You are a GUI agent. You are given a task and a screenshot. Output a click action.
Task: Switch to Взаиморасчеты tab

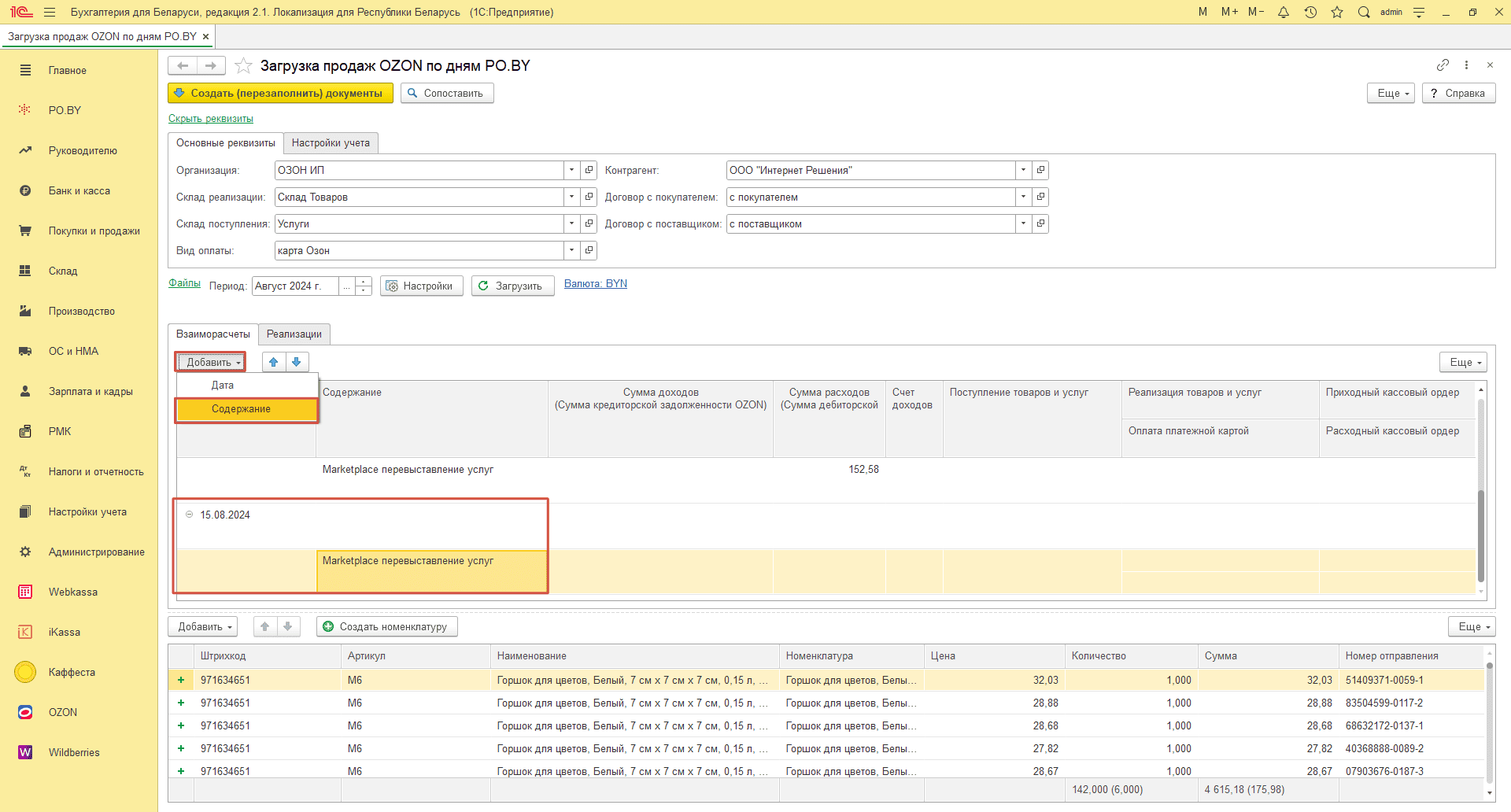pyautogui.click(x=213, y=334)
